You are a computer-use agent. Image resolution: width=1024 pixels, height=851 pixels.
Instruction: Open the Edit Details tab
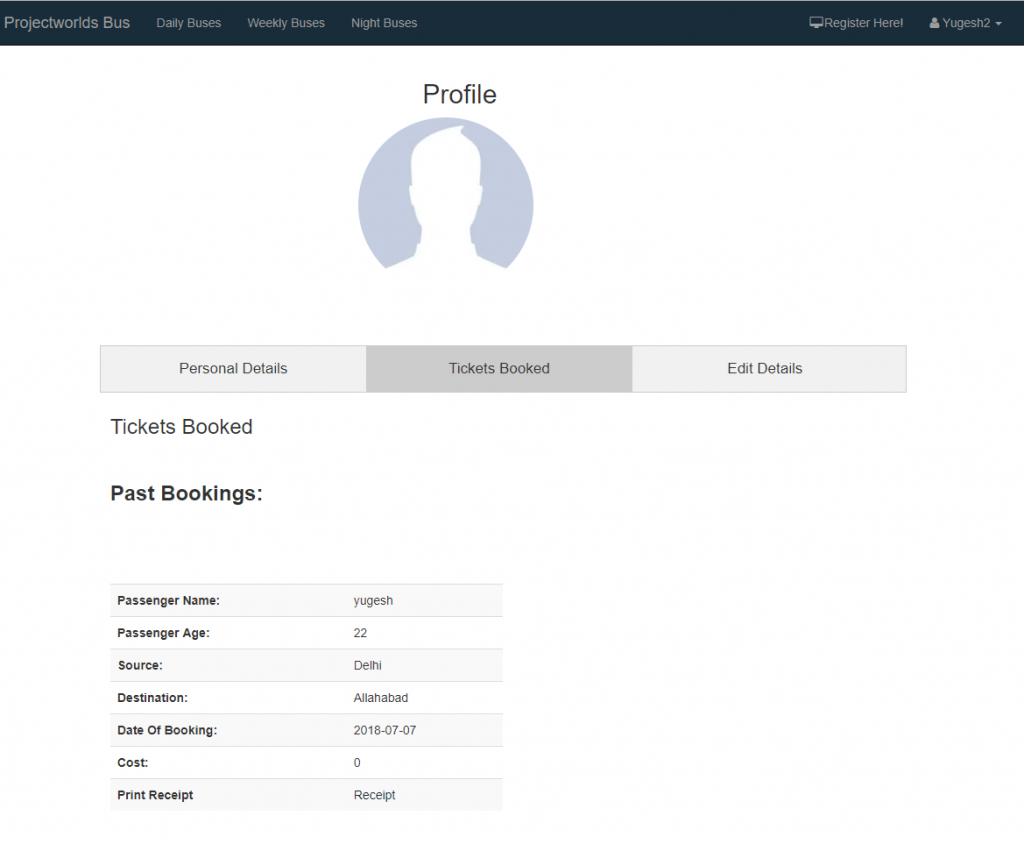(764, 368)
